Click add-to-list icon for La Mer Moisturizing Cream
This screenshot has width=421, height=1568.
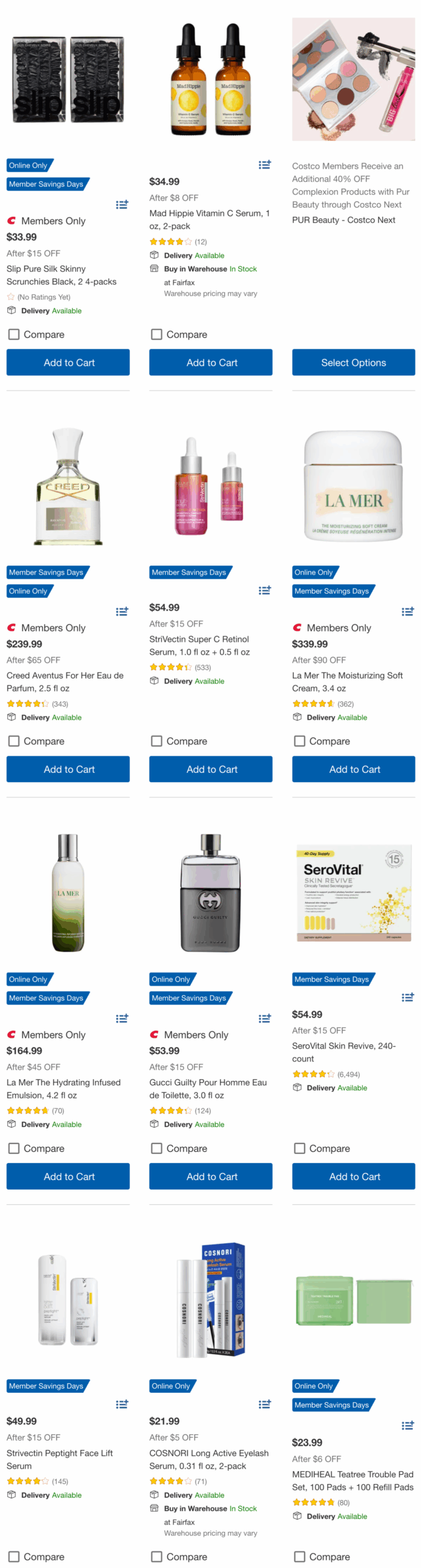[408, 611]
